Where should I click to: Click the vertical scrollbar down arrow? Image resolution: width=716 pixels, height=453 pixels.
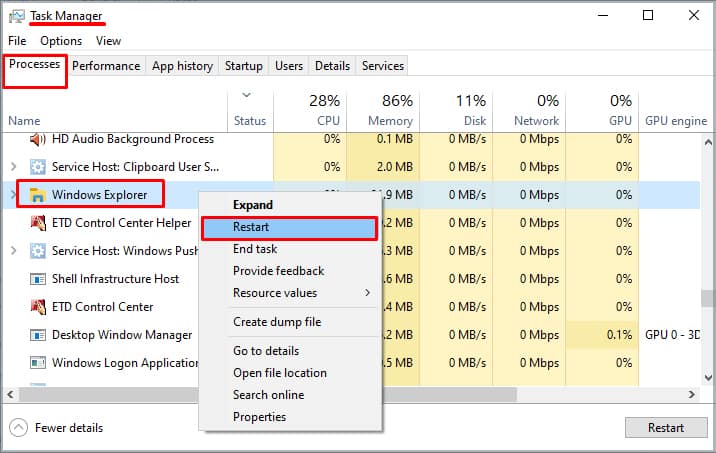coord(708,378)
